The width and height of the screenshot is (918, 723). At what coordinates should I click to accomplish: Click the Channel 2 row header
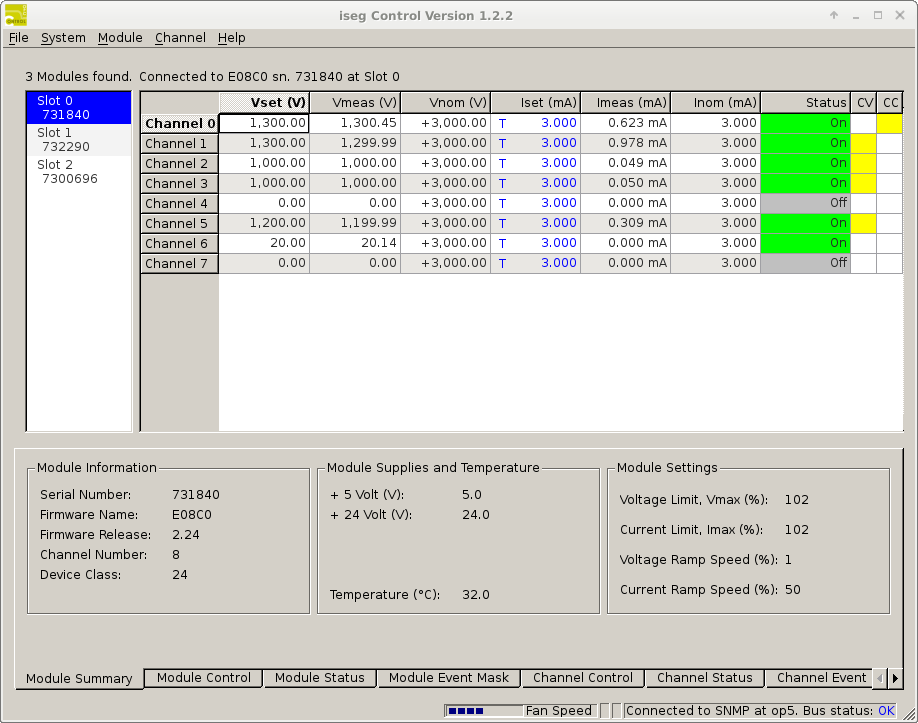pyautogui.click(x=180, y=163)
